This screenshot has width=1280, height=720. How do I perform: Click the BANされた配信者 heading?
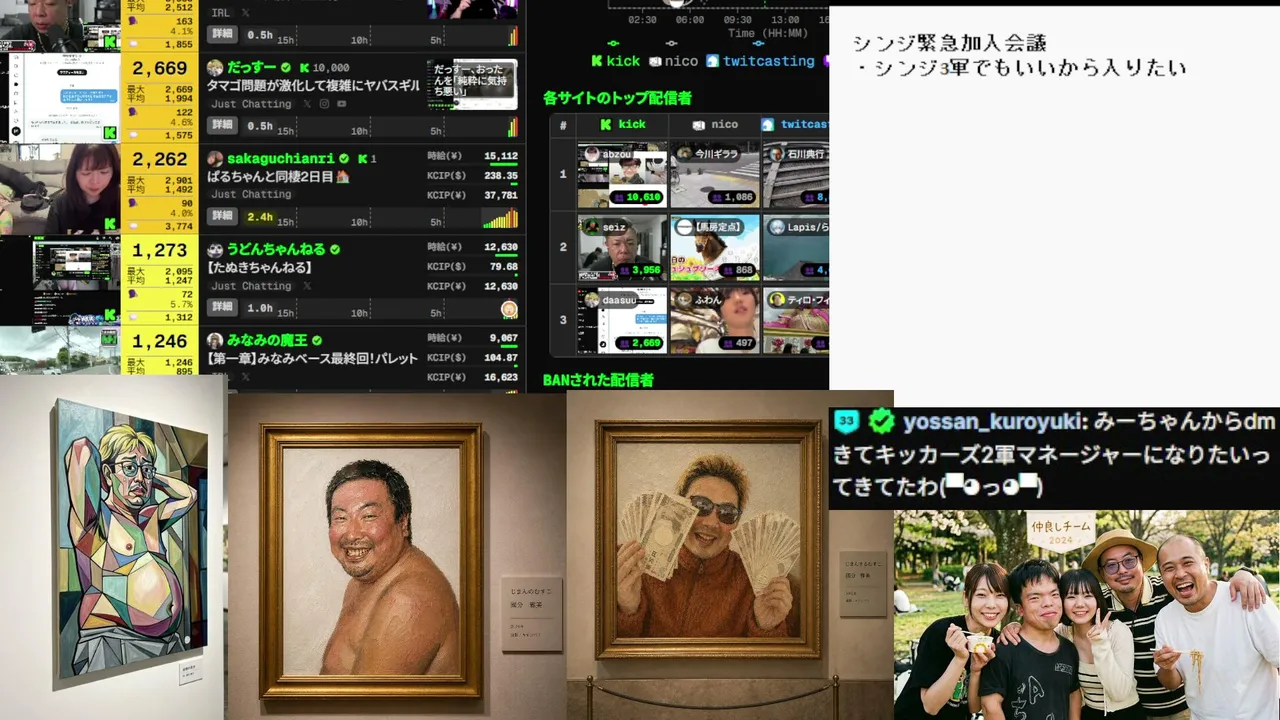(598, 380)
